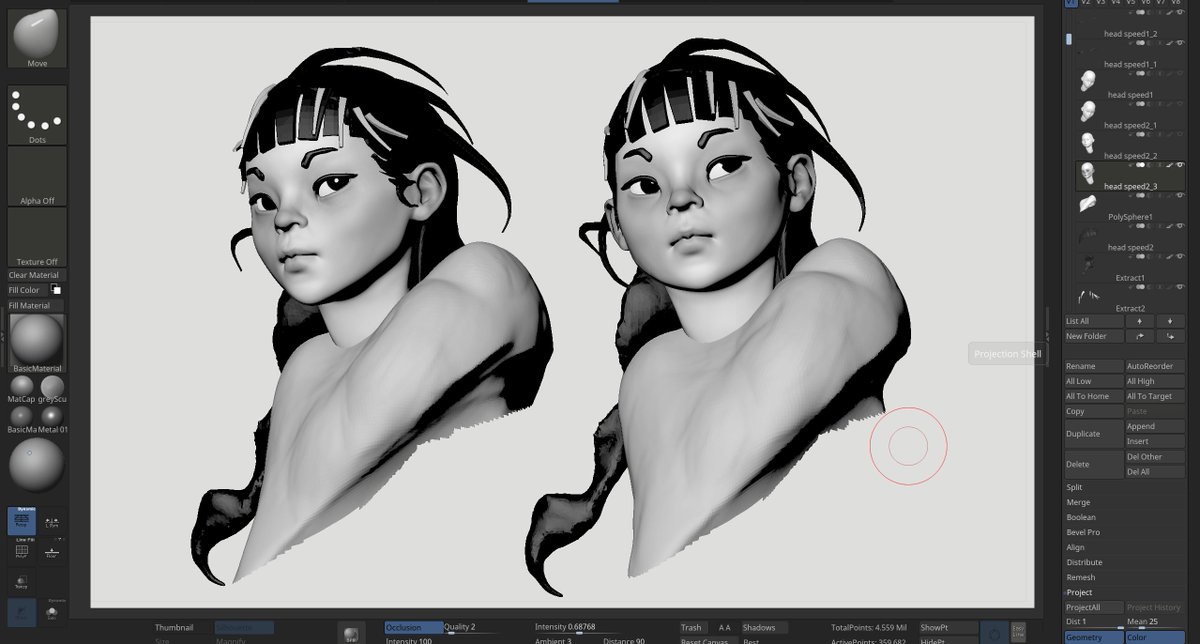Click the Rename button
The height and width of the screenshot is (644, 1200).
click(x=1094, y=366)
